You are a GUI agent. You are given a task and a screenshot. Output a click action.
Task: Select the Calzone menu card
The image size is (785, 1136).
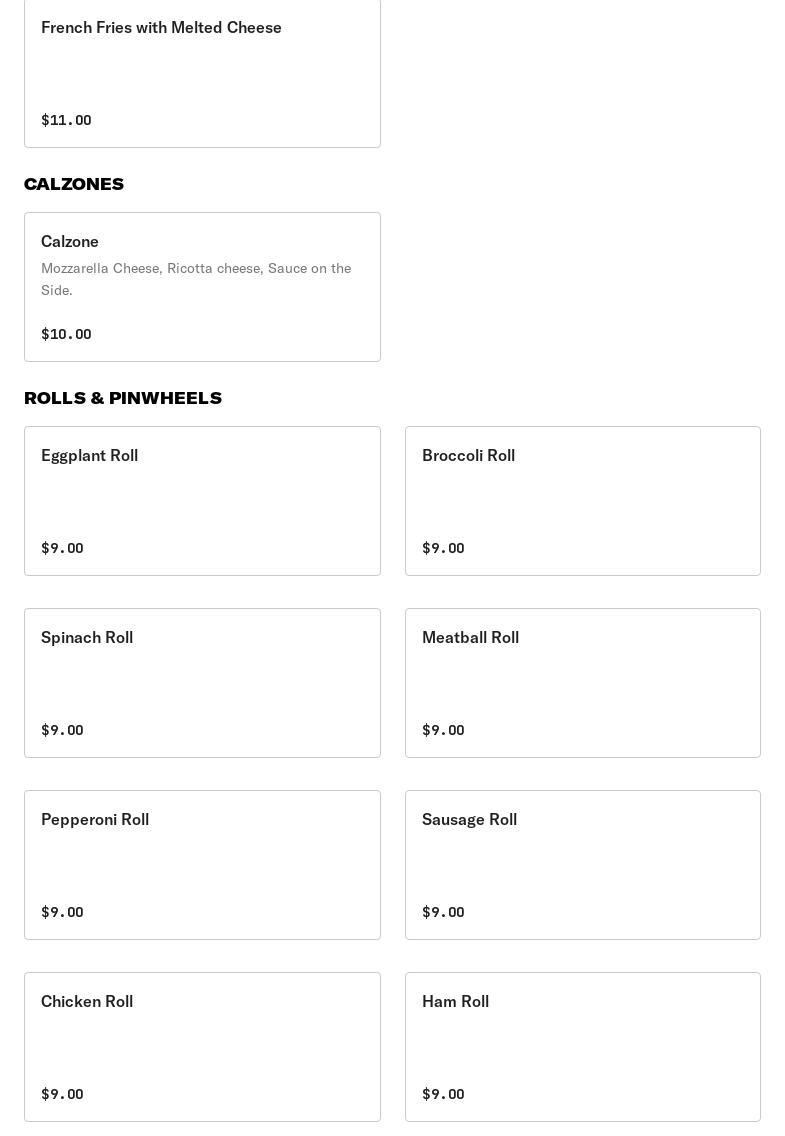[202, 287]
